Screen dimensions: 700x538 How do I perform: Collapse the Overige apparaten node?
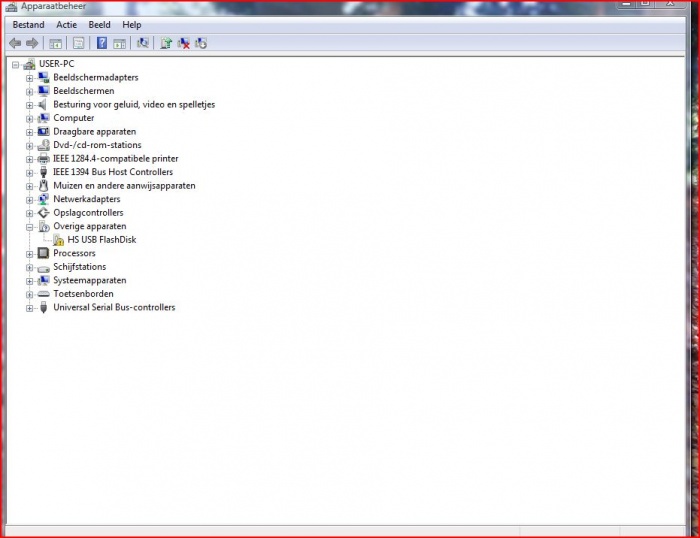pos(29,227)
